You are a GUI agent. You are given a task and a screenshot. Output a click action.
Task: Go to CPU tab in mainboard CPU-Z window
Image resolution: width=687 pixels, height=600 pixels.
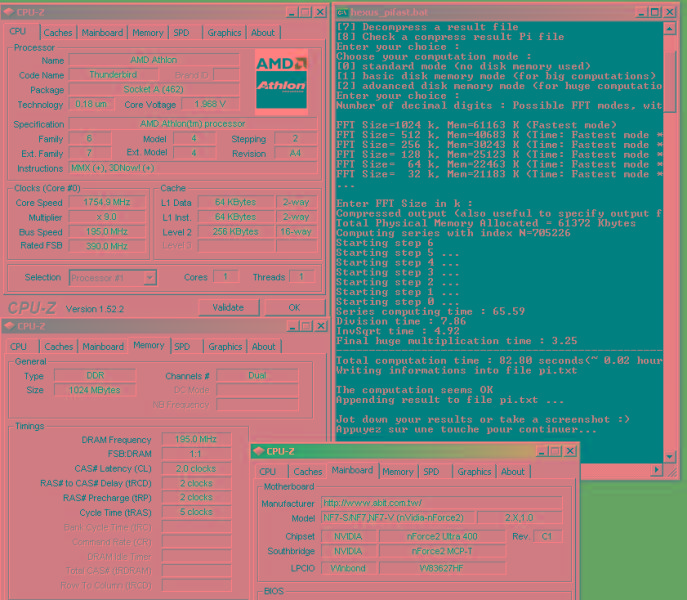(x=268, y=472)
